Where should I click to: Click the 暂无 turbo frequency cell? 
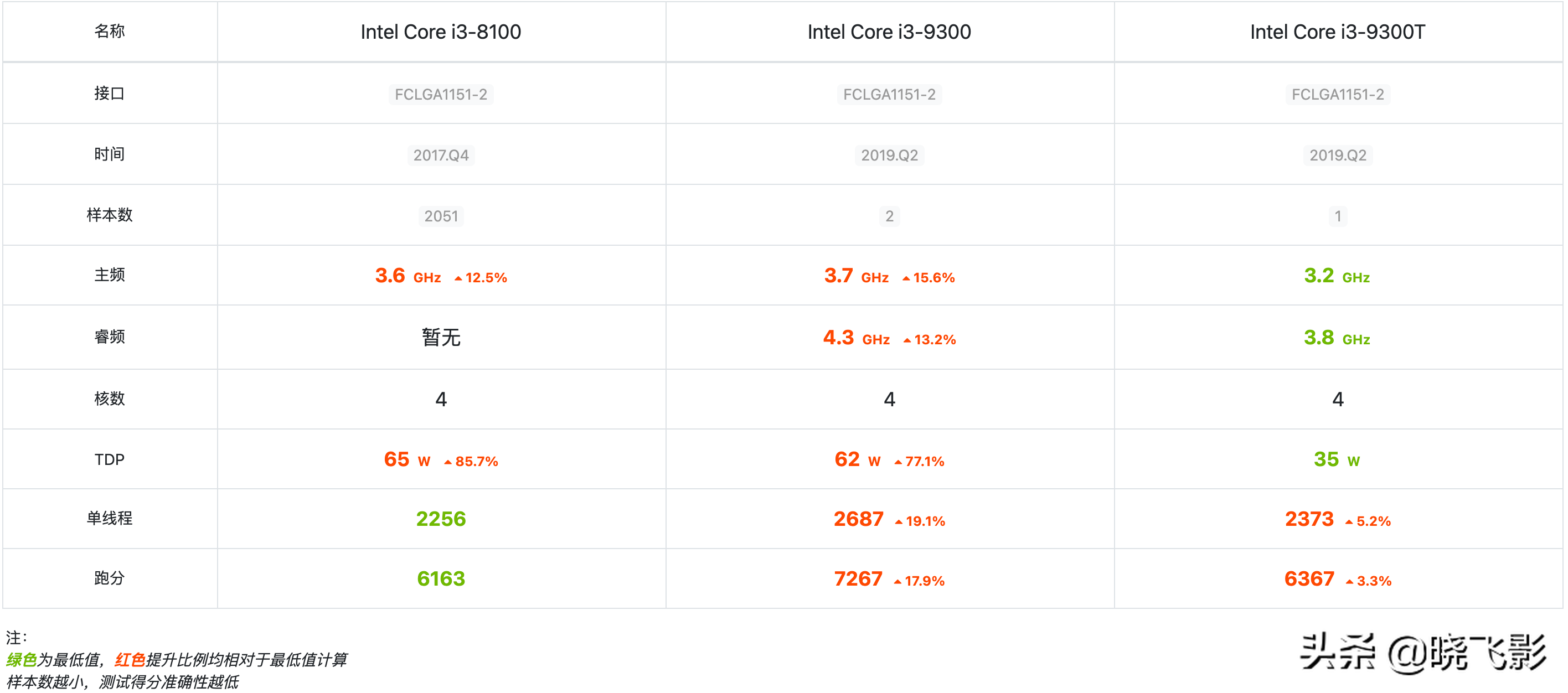pyautogui.click(x=441, y=337)
